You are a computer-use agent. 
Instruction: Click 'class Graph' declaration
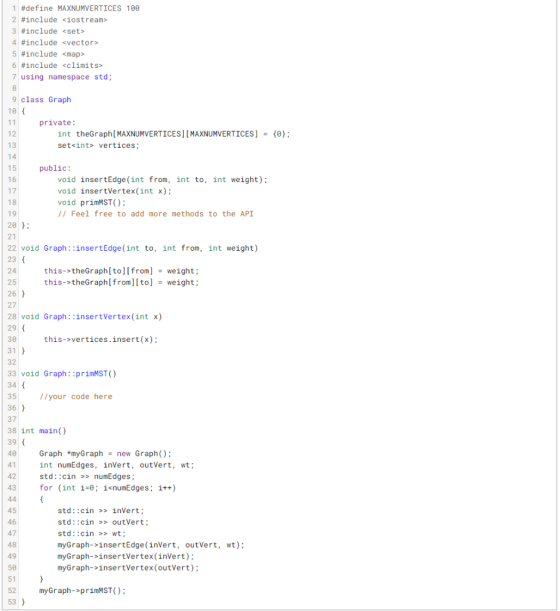pyautogui.click(x=46, y=100)
